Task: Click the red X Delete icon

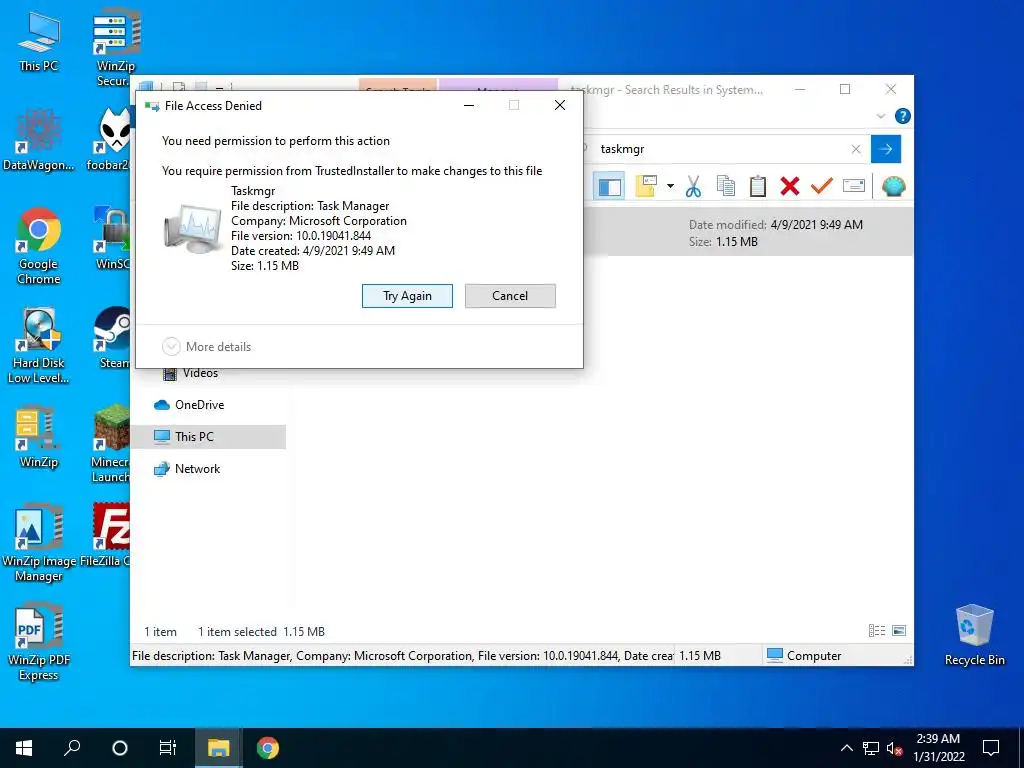Action: point(790,187)
